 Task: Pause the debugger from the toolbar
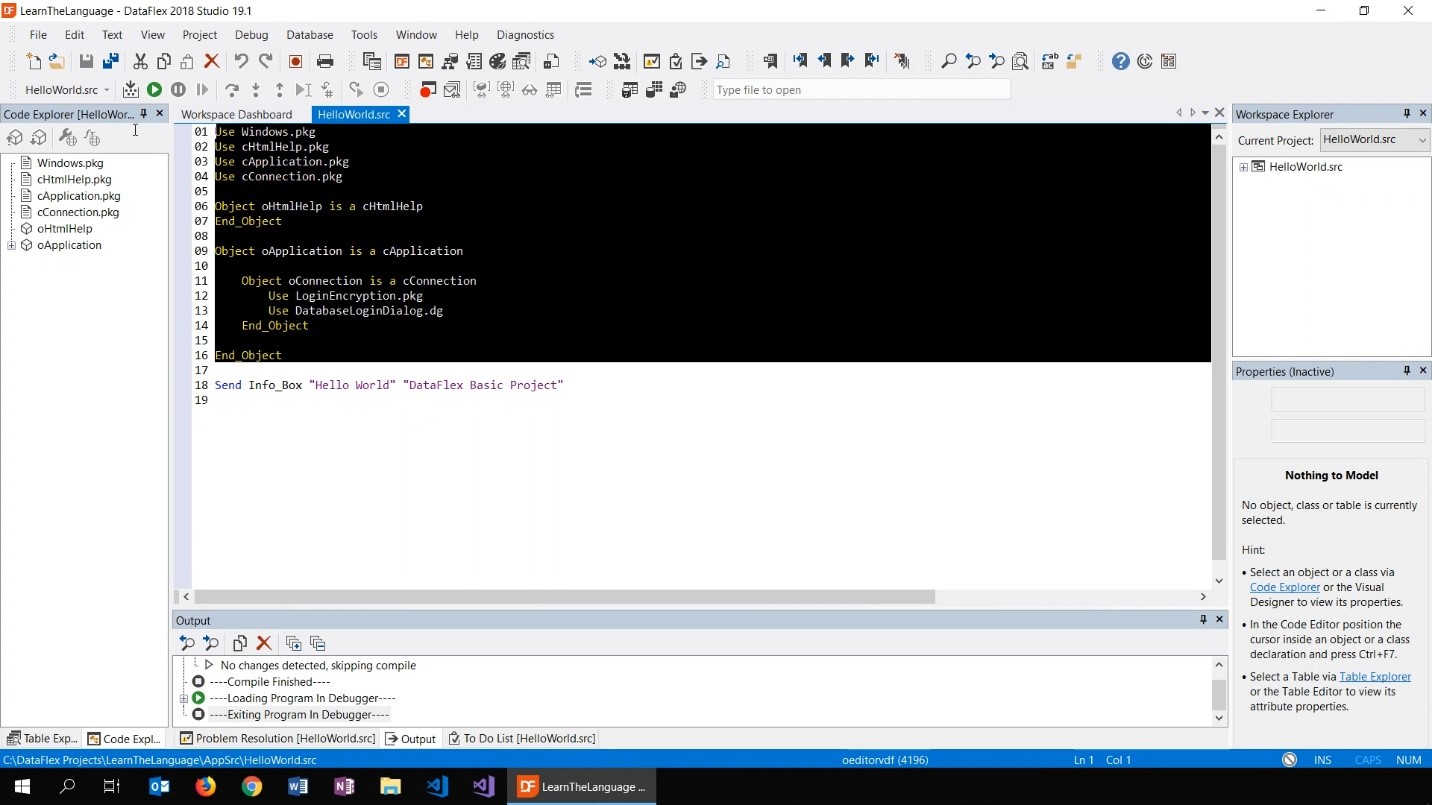tap(178, 90)
